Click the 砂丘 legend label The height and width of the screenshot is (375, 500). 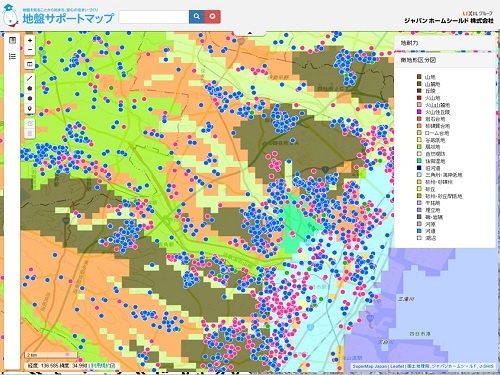click(430, 189)
